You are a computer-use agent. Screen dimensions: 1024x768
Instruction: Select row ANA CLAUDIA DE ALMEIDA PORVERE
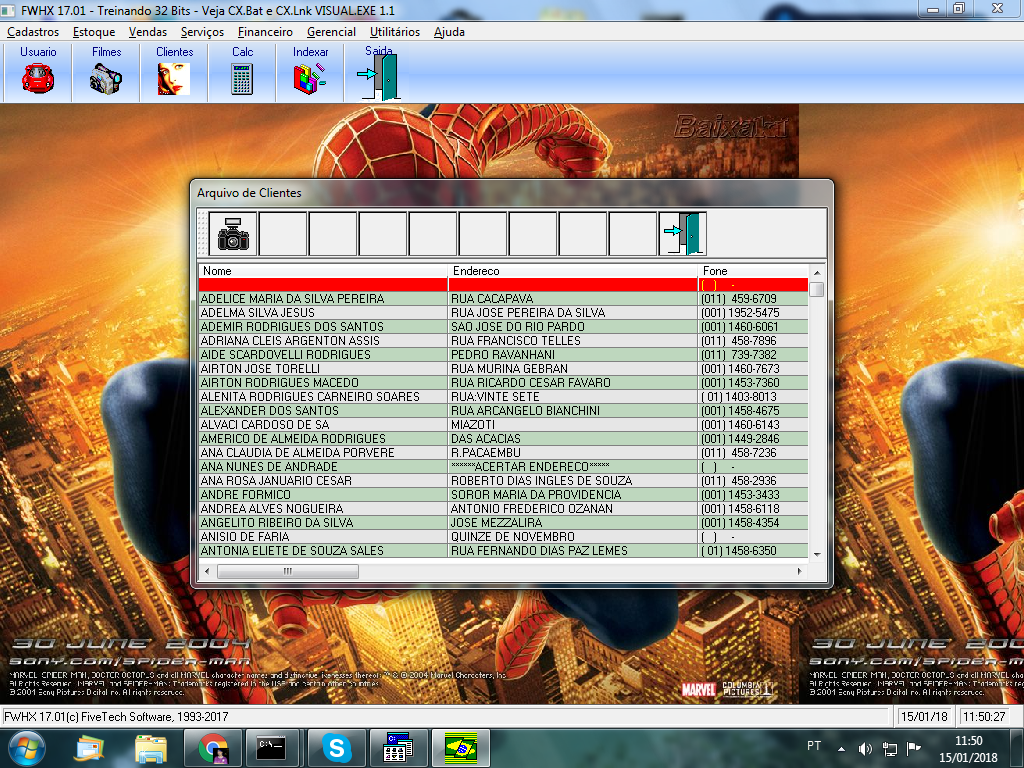point(503,453)
